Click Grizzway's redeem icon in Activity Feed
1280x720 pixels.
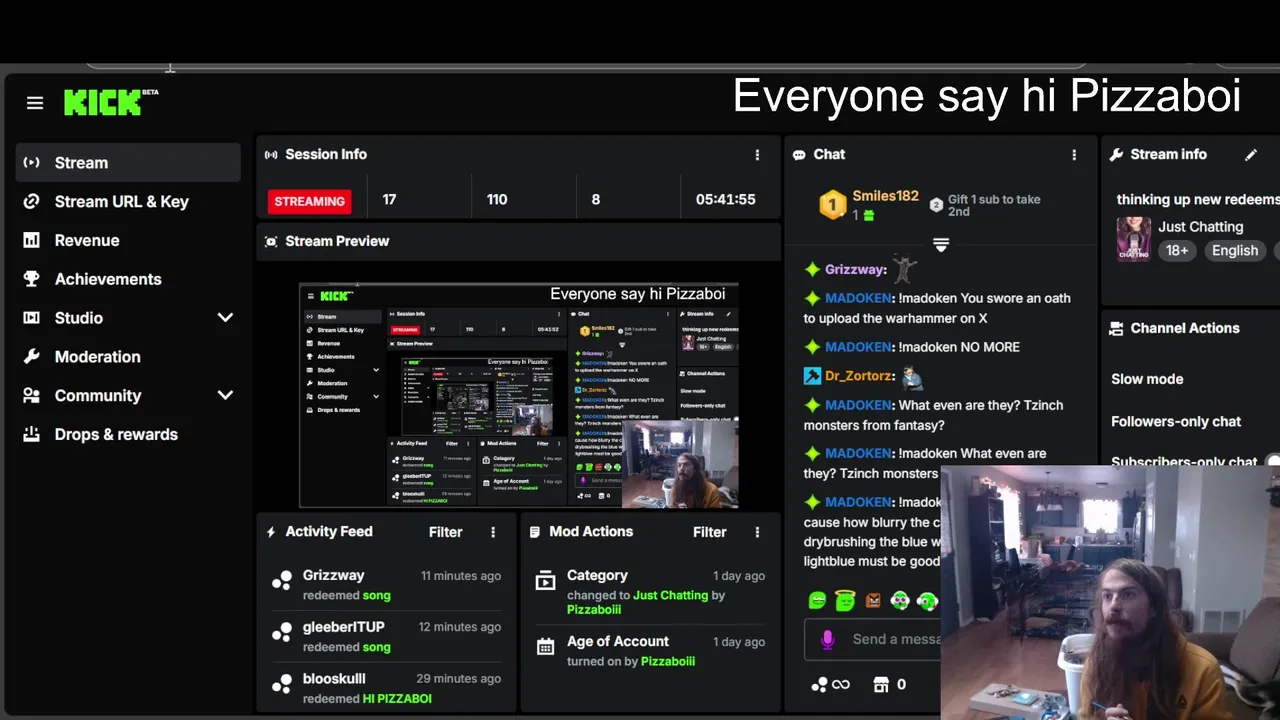(x=282, y=579)
